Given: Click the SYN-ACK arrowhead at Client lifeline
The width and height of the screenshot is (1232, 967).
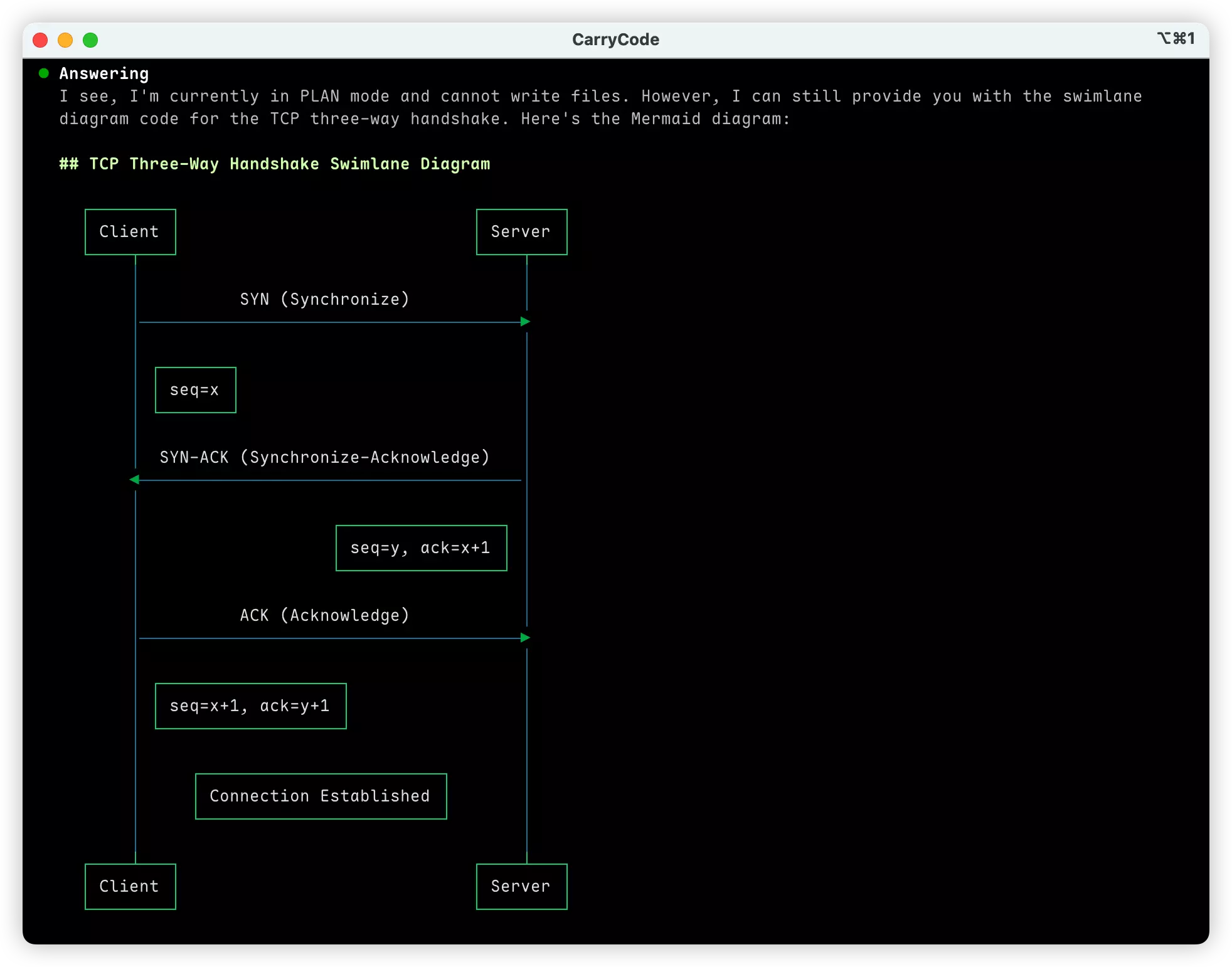Looking at the screenshot, I should pos(134,480).
